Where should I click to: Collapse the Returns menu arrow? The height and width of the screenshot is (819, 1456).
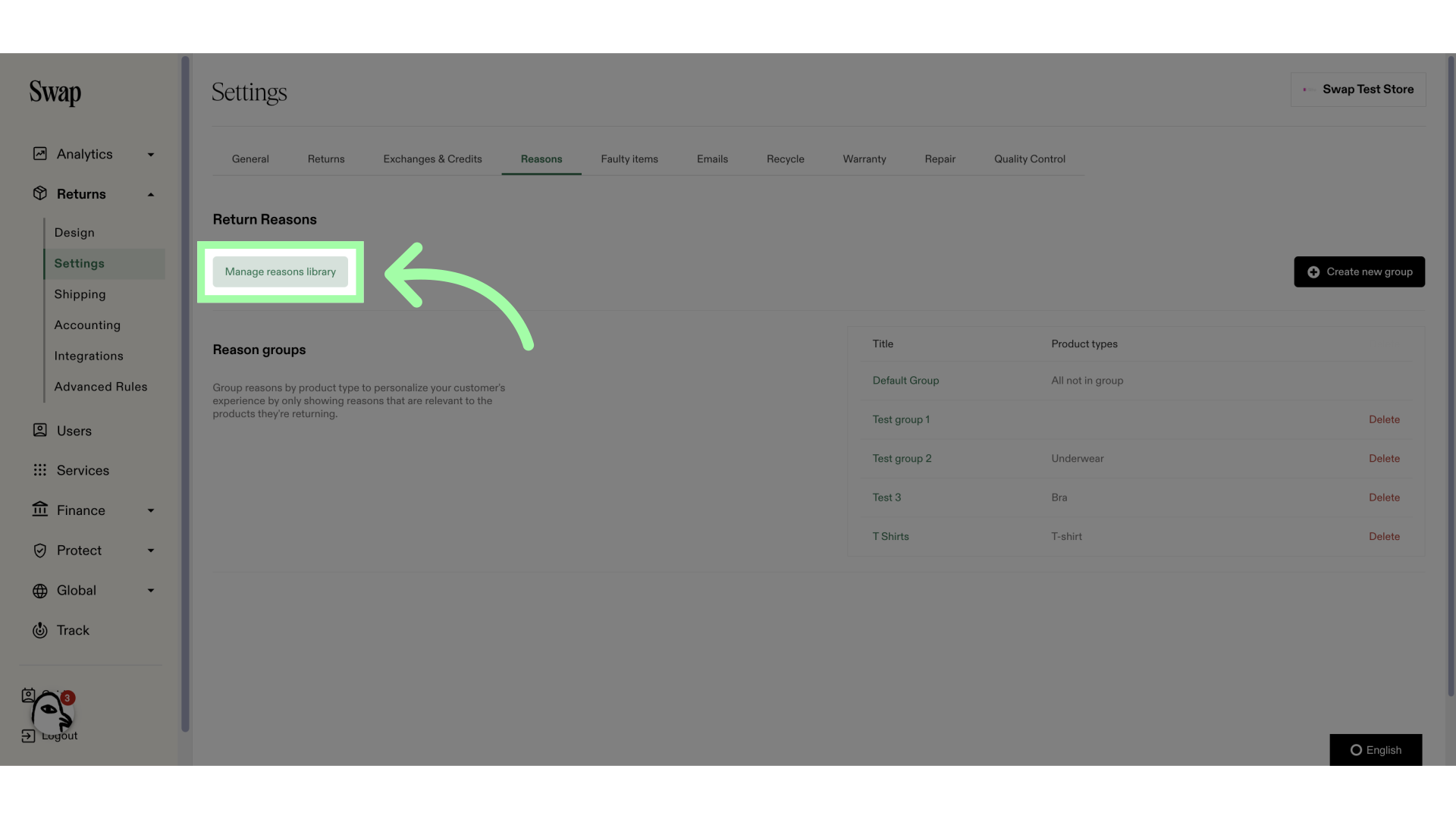151,195
